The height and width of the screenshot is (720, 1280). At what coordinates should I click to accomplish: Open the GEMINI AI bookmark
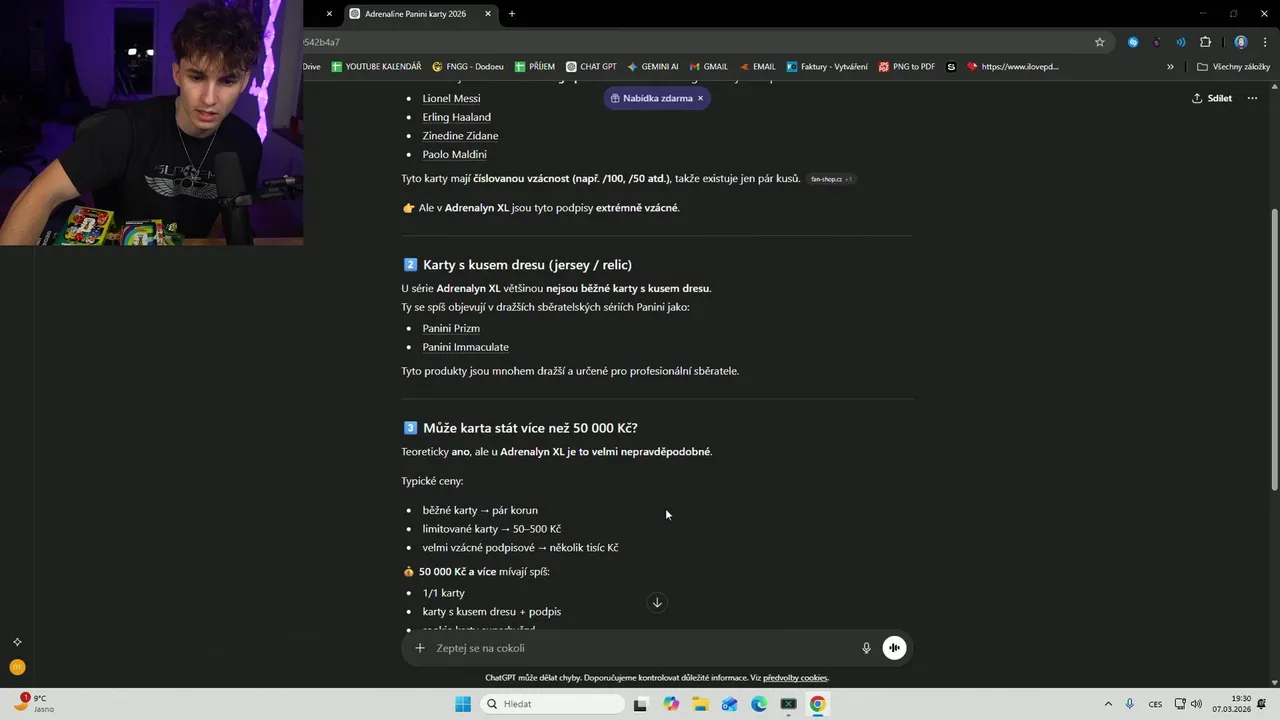click(x=653, y=67)
